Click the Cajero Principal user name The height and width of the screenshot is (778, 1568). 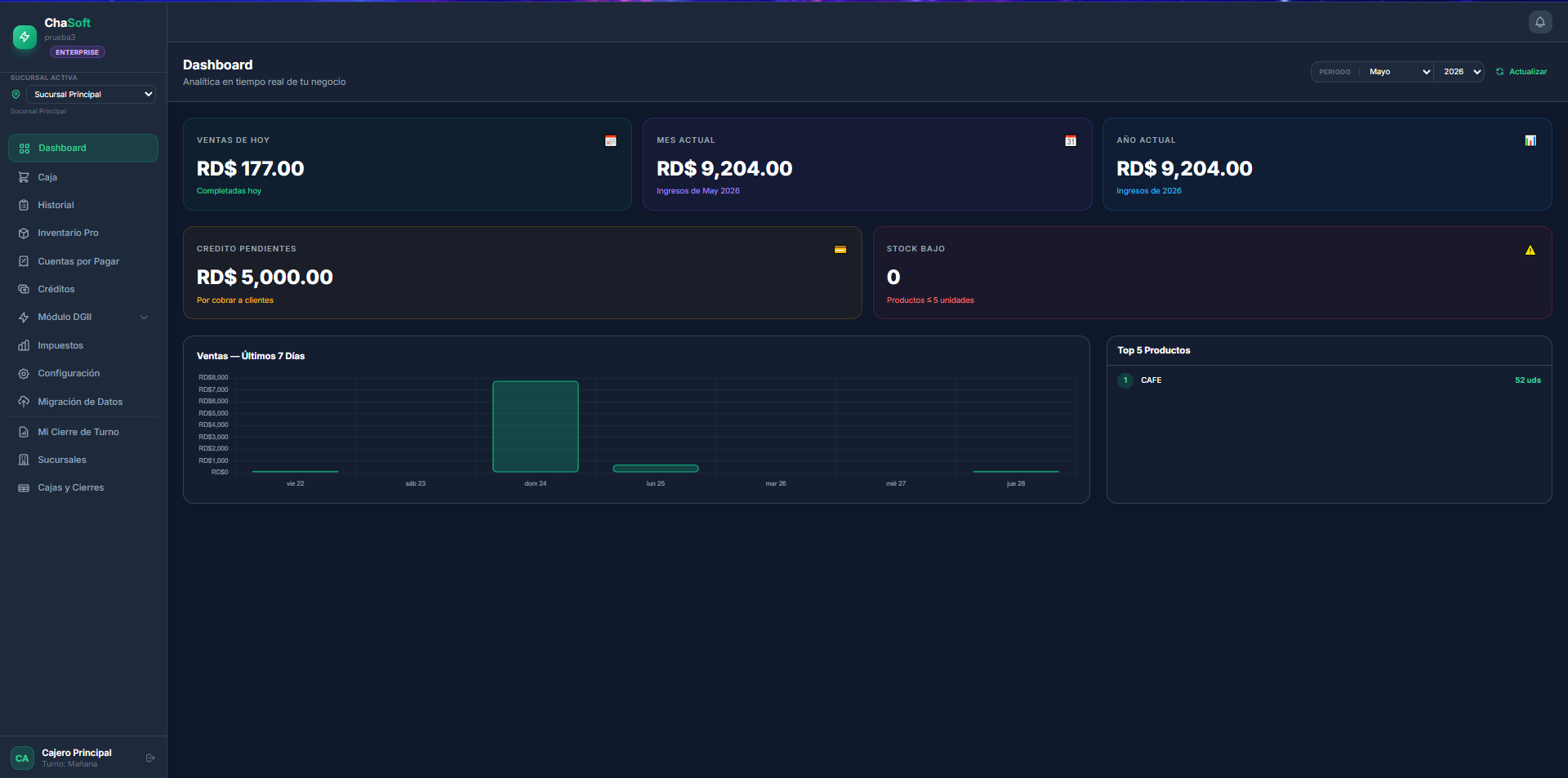77,753
